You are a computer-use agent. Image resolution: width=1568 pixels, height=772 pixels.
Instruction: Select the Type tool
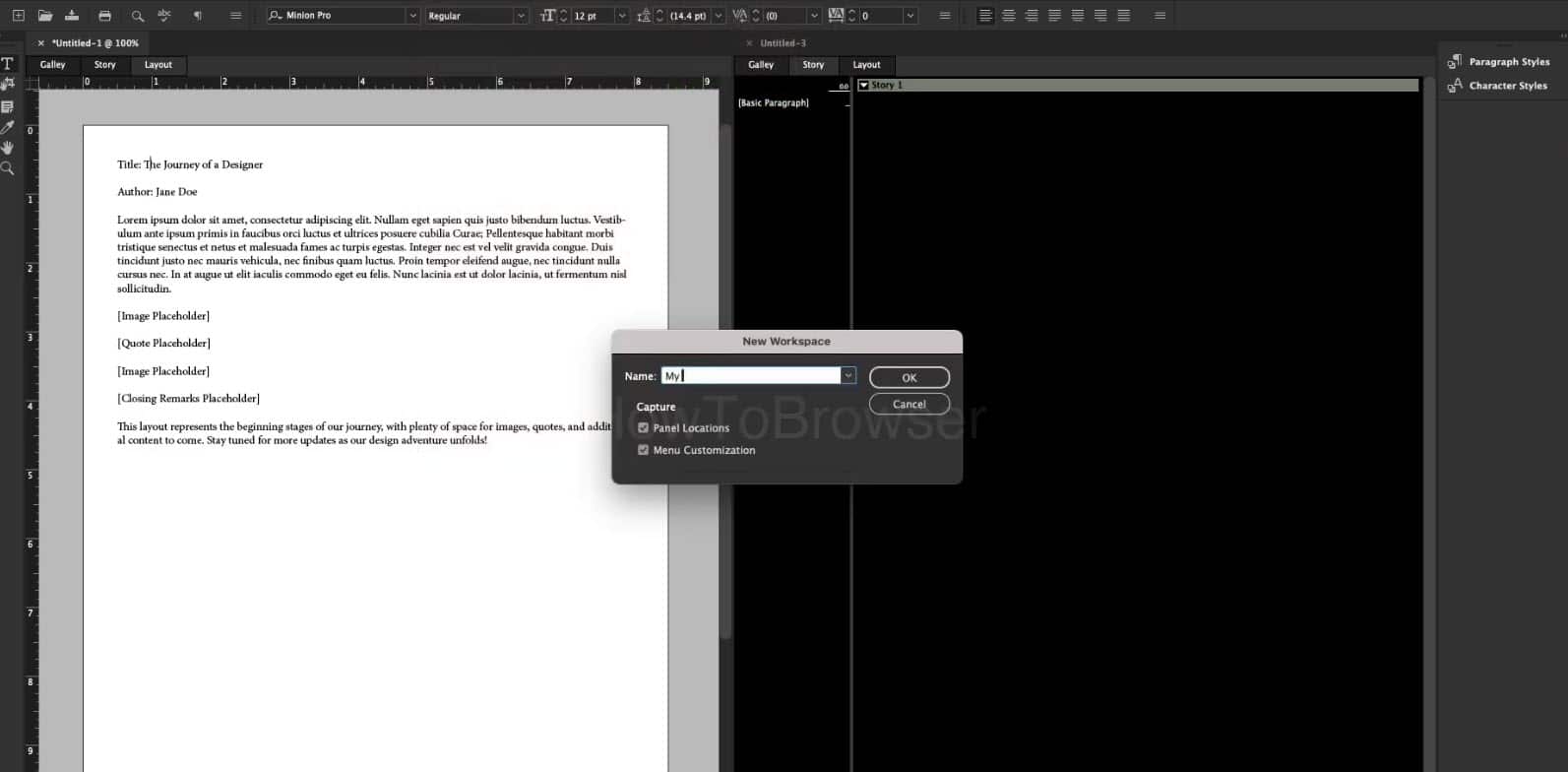8,63
